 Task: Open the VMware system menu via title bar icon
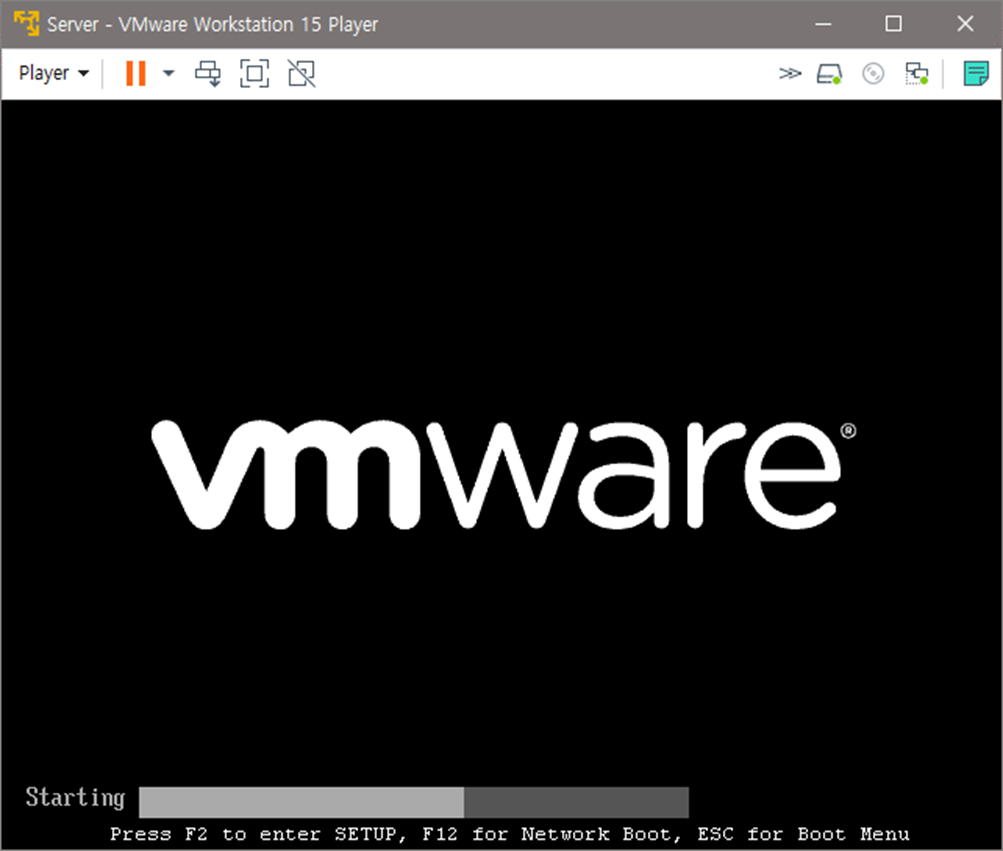(x=26, y=22)
